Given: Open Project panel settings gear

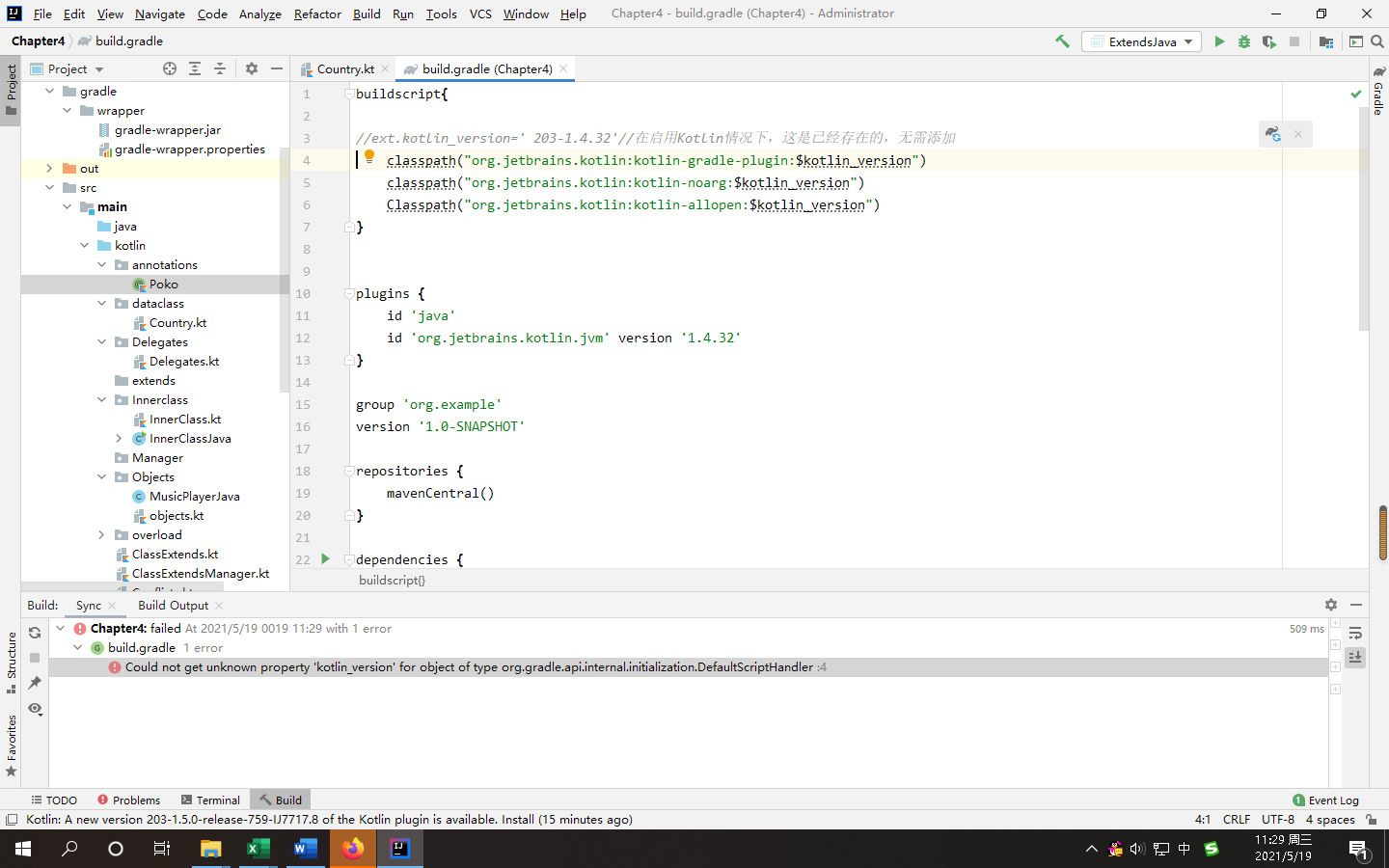Looking at the screenshot, I should (x=252, y=68).
